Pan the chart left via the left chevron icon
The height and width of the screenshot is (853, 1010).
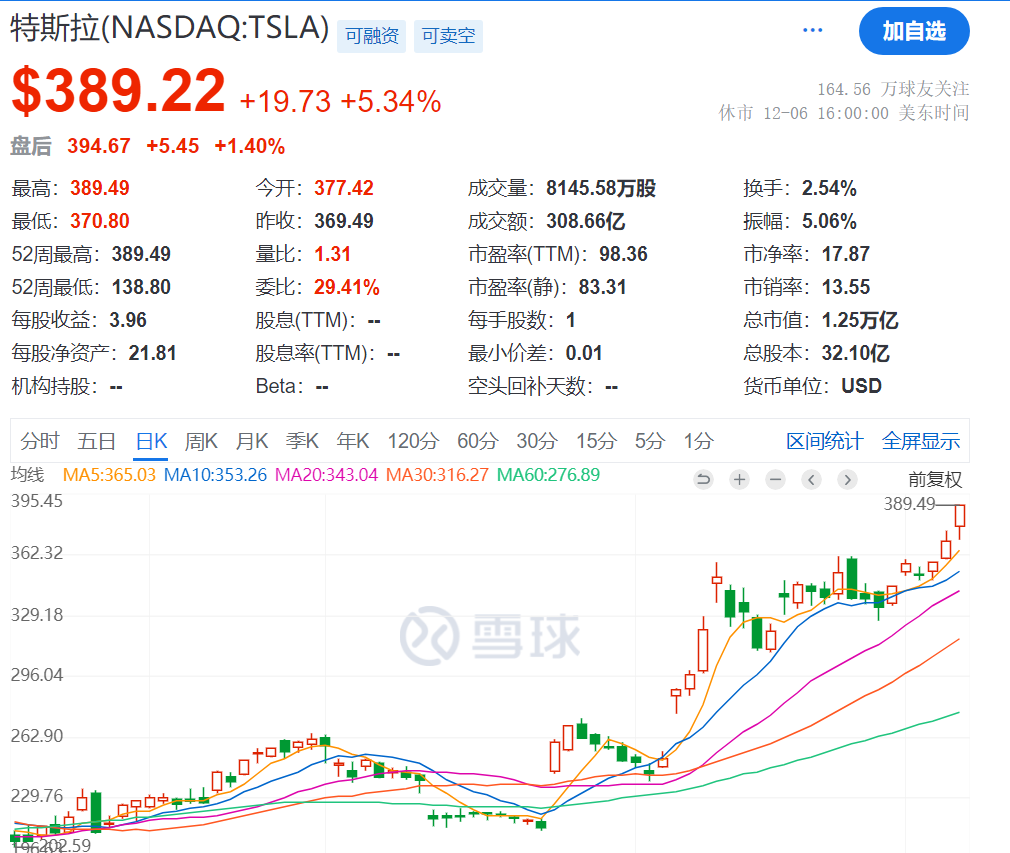811,479
